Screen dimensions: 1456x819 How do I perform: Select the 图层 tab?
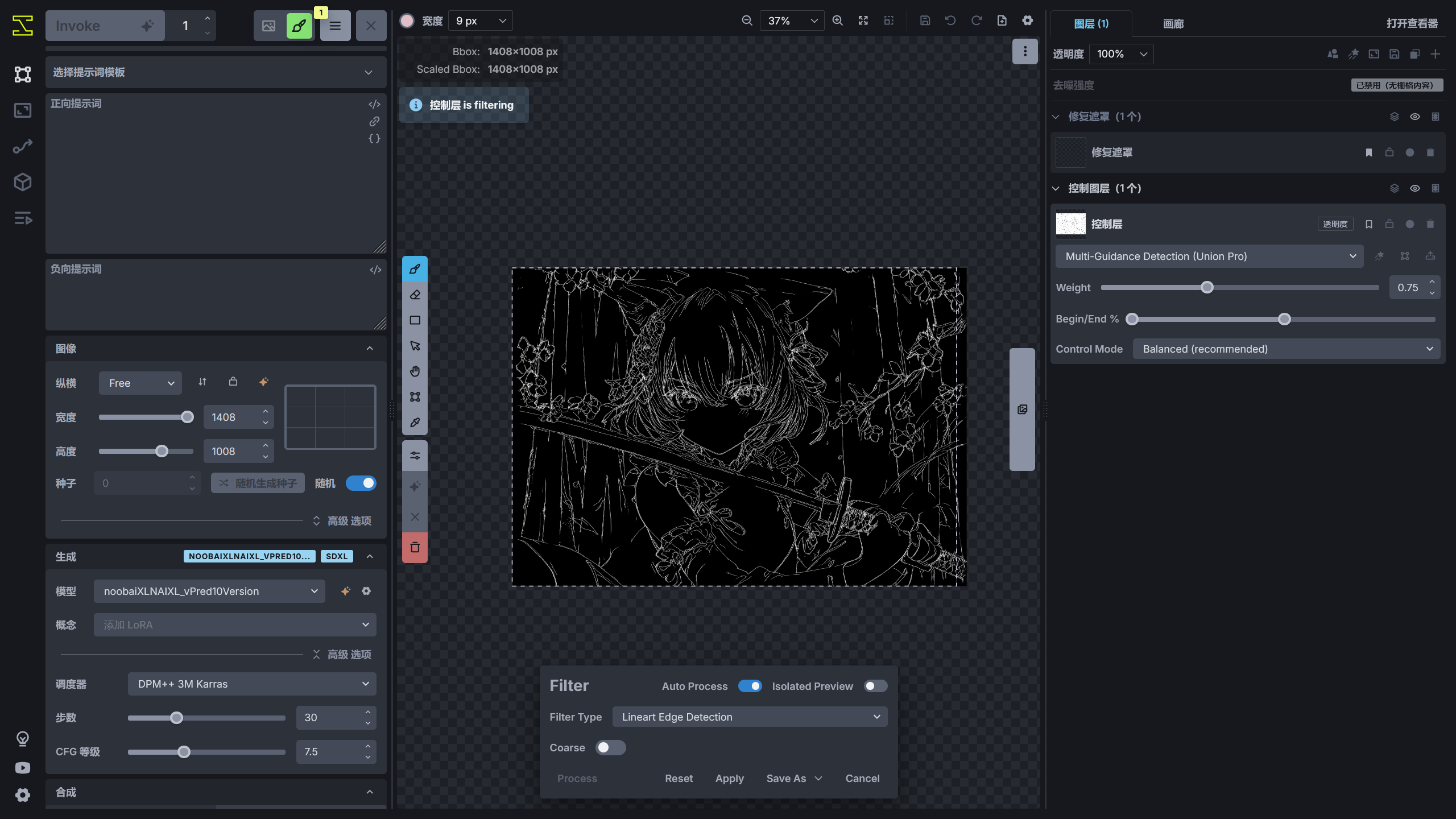[x=1090, y=24]
